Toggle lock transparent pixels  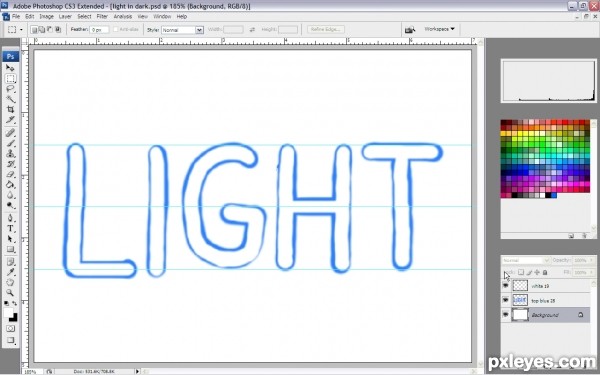[x=521, y=272]
